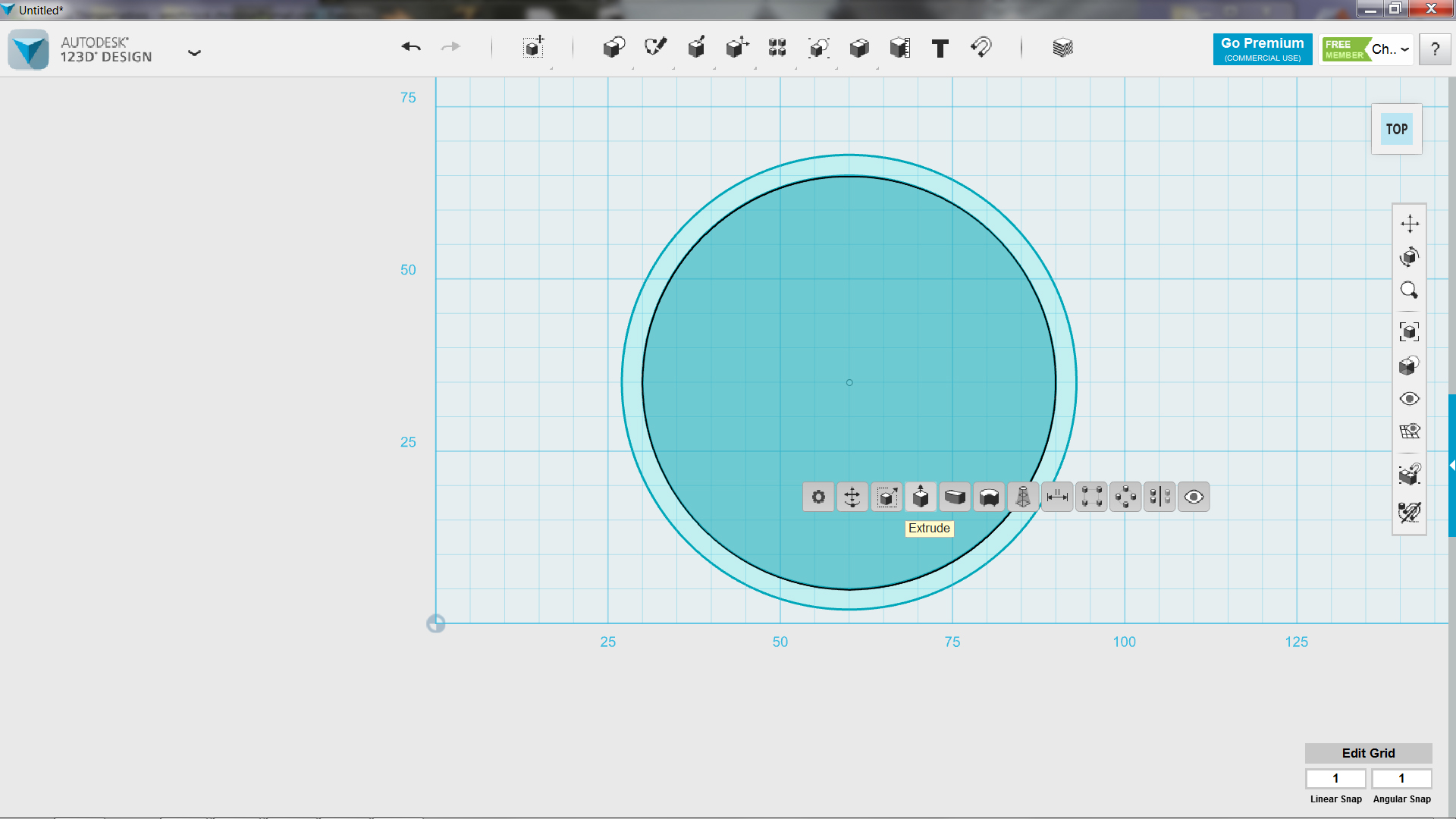
Task: Select the Hide/Show visibility icon
Action: click(1194, 497)
